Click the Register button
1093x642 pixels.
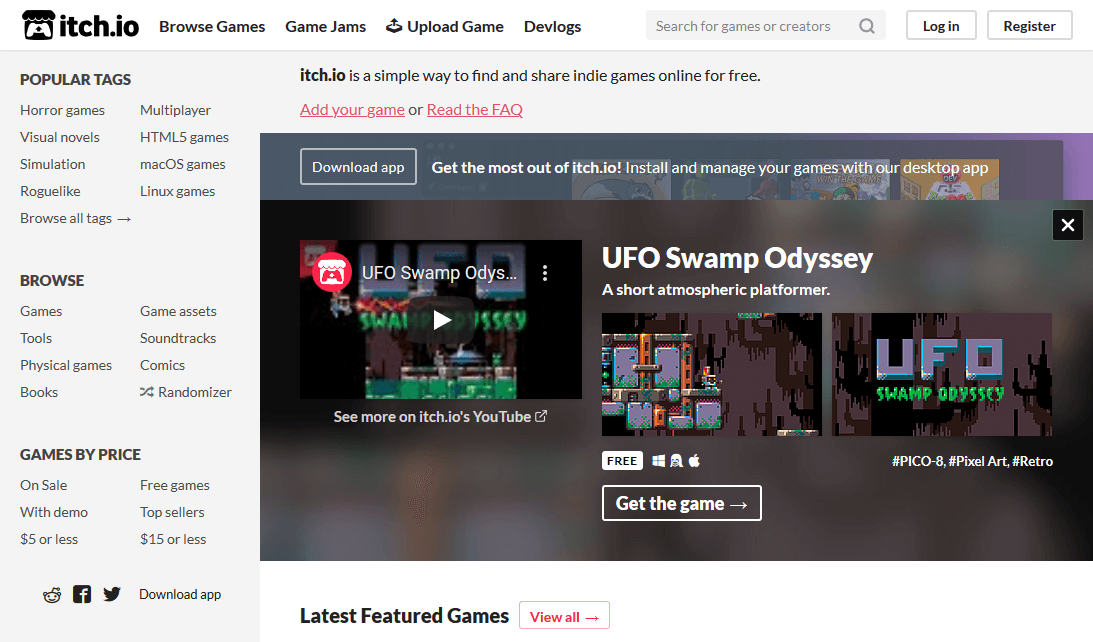(x=1030, y=26)
